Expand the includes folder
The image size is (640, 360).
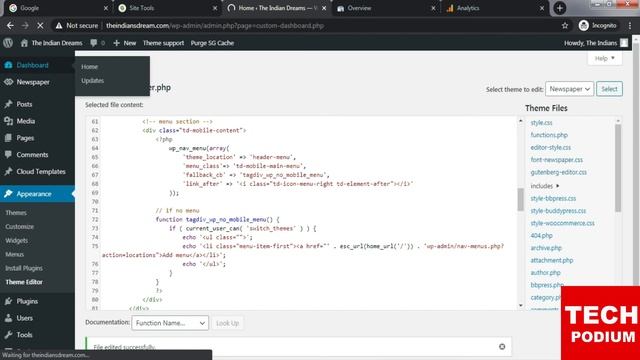coord(544,186)
